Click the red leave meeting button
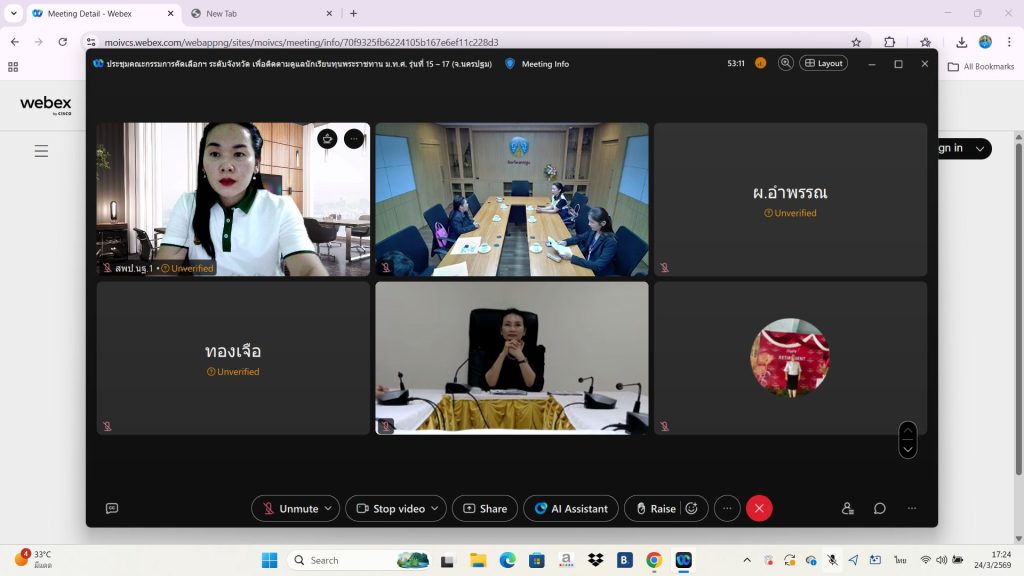 click(759, 508)
